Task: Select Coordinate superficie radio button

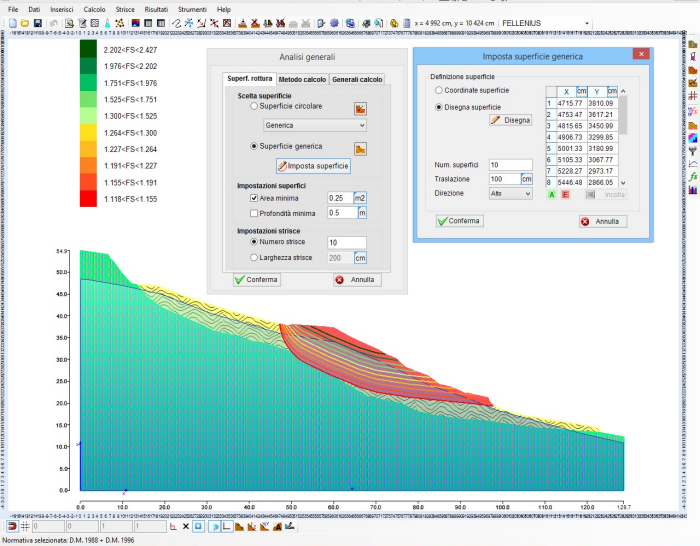Action: [x=439, y=90]
